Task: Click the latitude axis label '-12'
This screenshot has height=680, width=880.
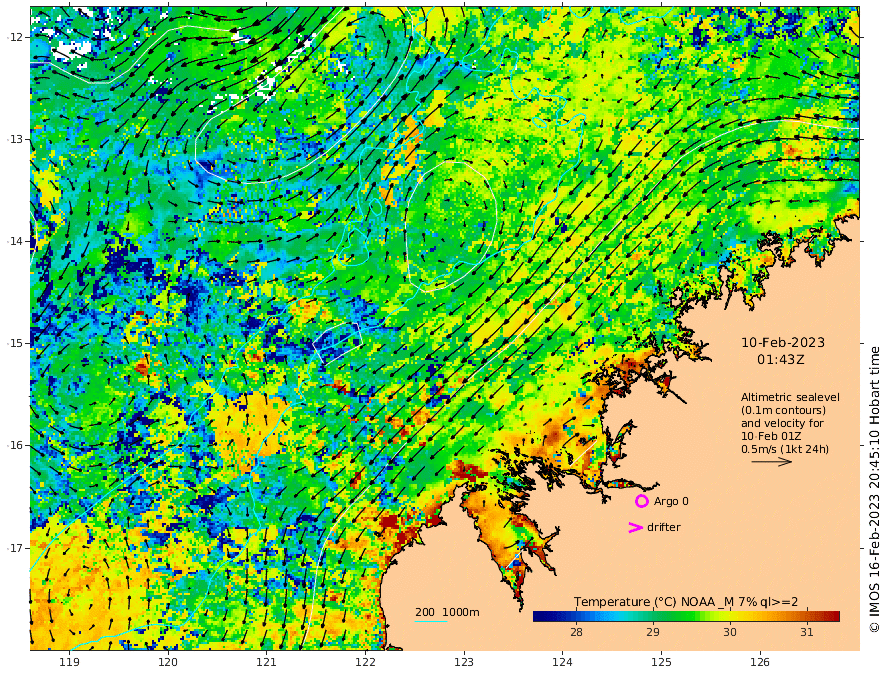Action: (x=14, y=37)
